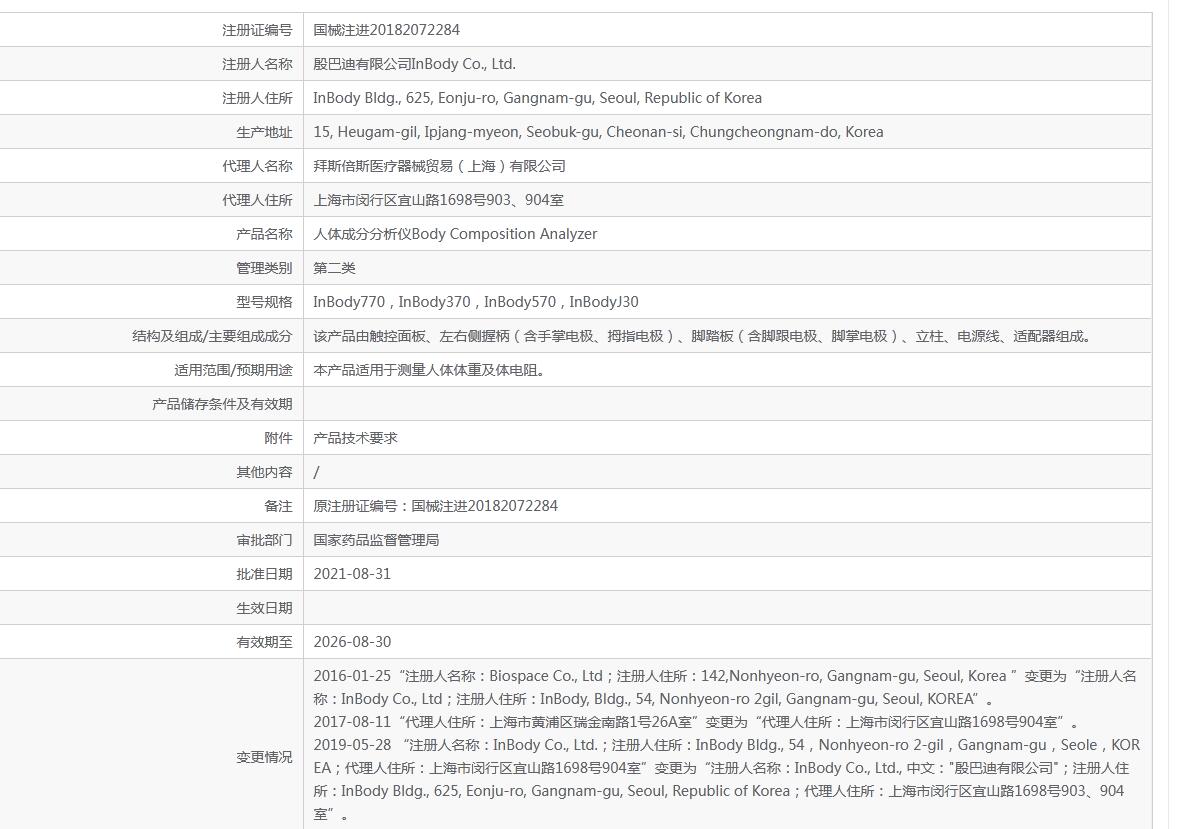Select approval date 2021-08-31
Viewport: 1179px width, 829px height.
pyautogui.click(x=352, y=574)
